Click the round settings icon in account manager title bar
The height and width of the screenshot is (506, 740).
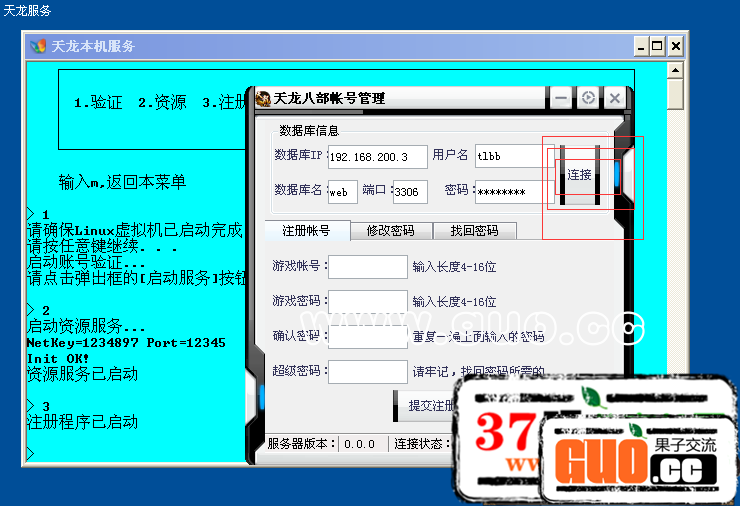(x=588, y=98)
